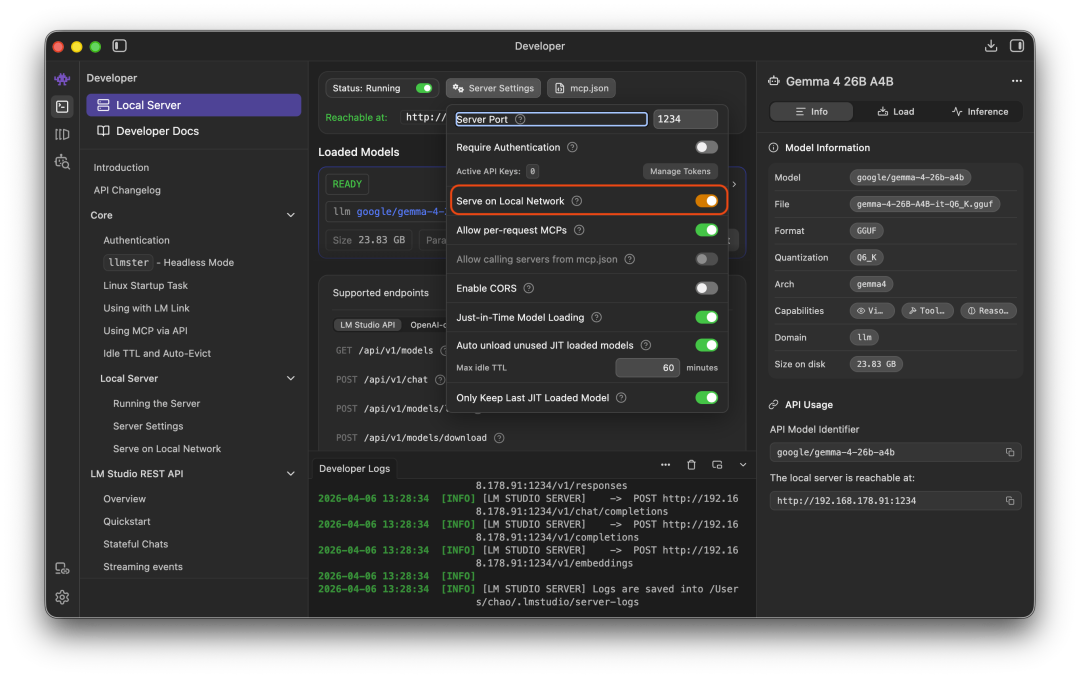Disable Auto unload unused JIT loaded models

click(x=706, y=345)
